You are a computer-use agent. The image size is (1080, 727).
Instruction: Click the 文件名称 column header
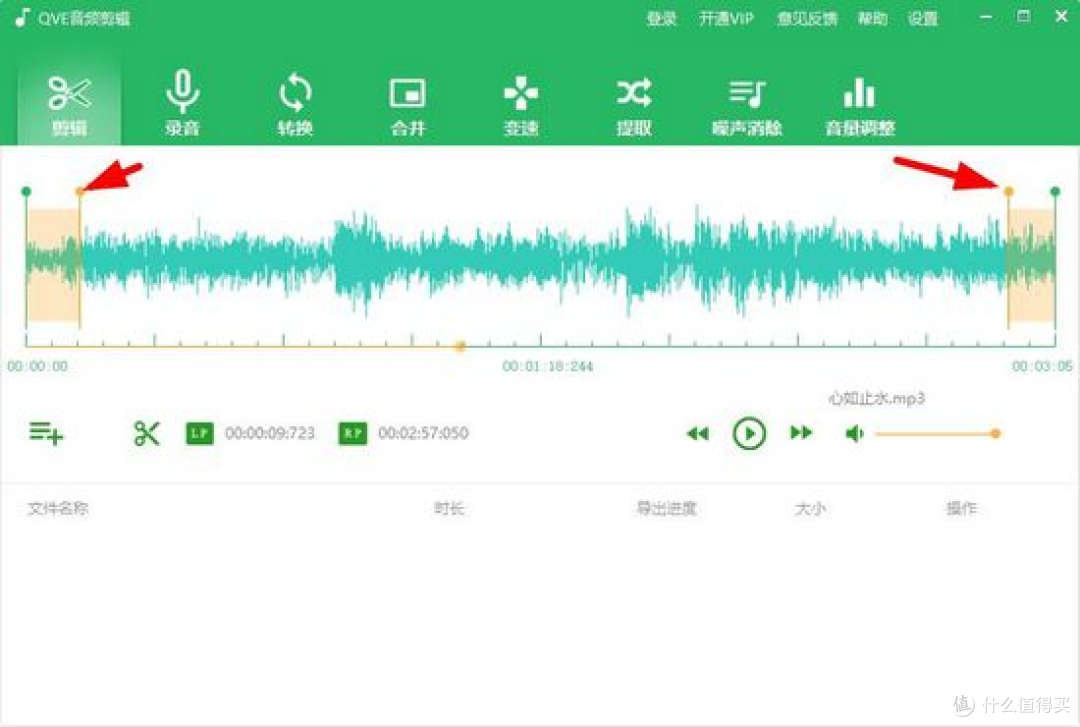(58, 509)
